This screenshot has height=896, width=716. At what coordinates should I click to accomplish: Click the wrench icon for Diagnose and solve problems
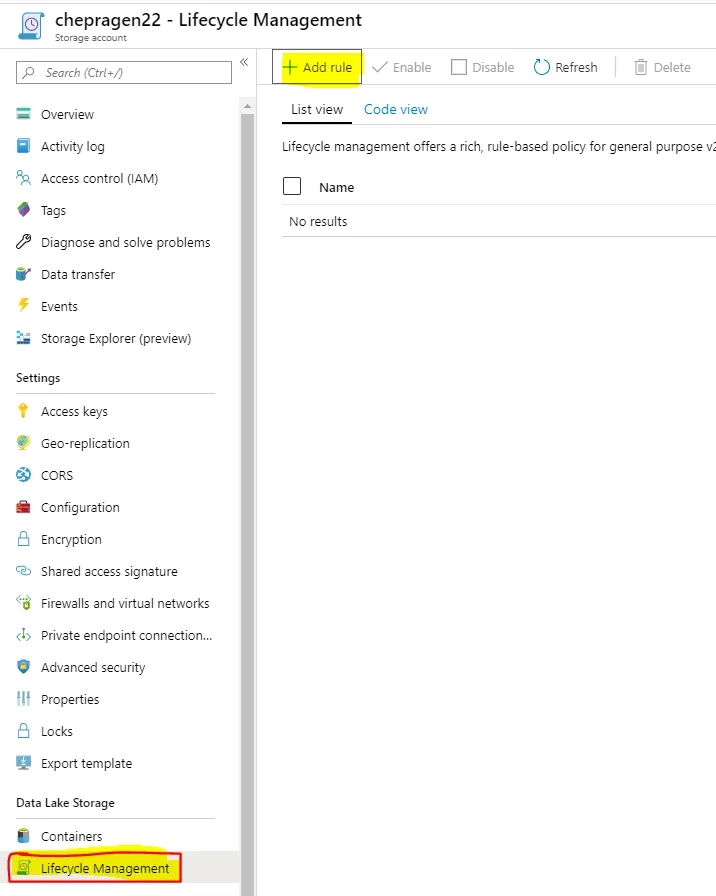tap(23, 242)
